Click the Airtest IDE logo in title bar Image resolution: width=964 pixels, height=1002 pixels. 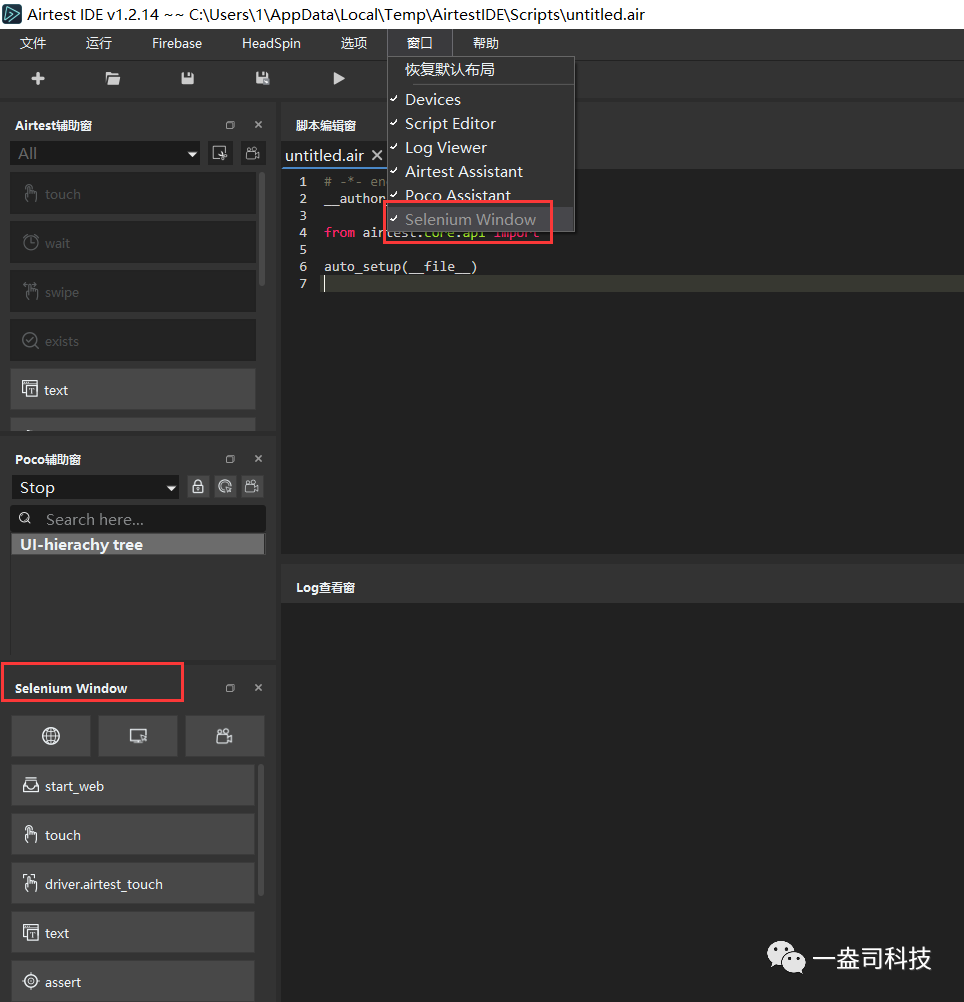[11, 14]
